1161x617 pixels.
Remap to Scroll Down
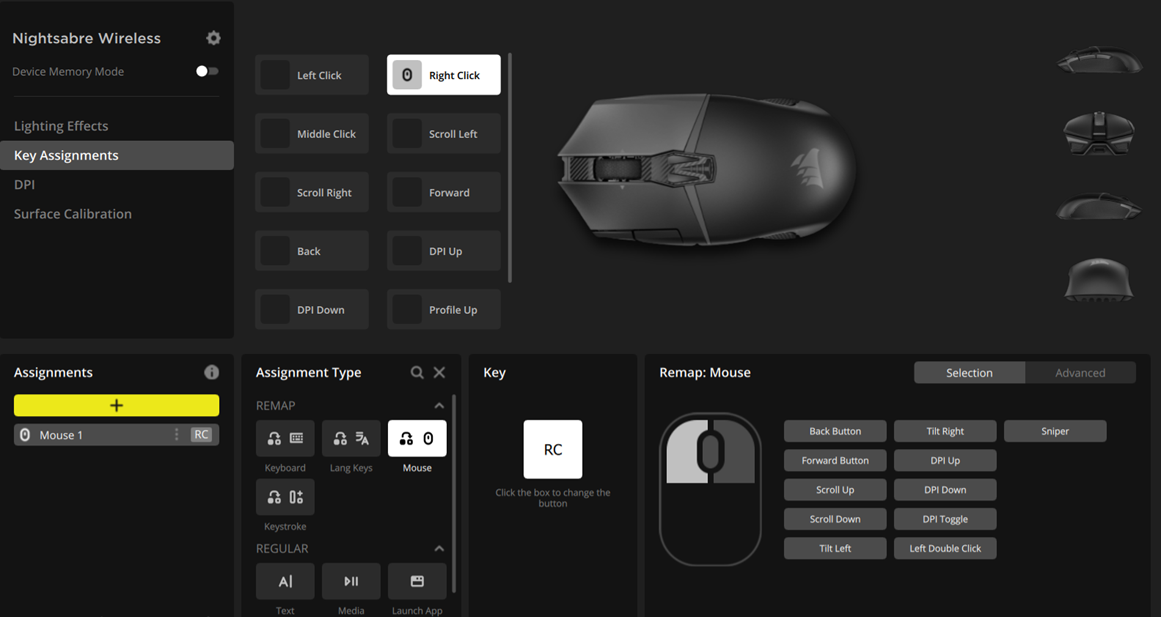835,519
